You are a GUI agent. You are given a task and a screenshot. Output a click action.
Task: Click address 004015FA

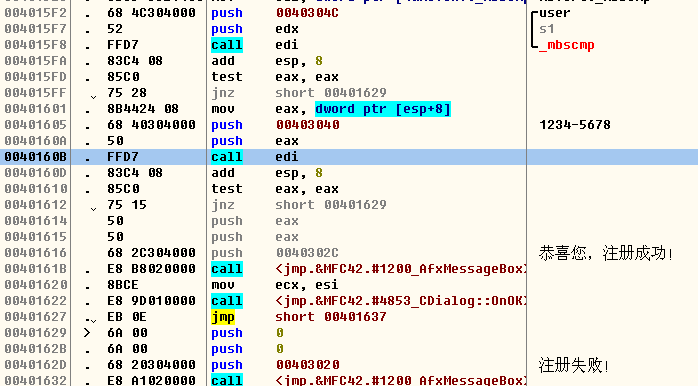point(35,61)
